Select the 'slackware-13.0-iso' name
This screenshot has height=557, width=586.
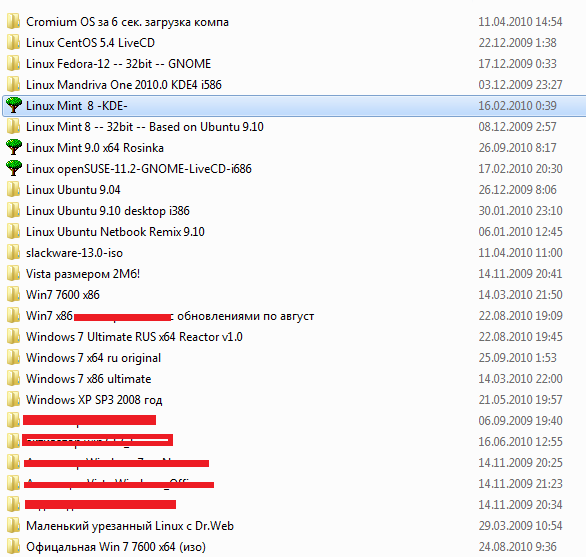coord(74,253)
